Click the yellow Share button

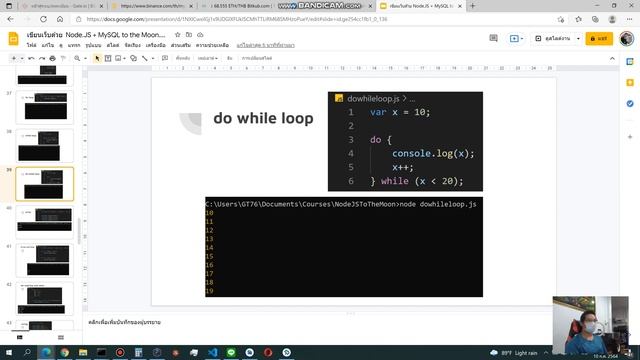click(x=599, y=38)
